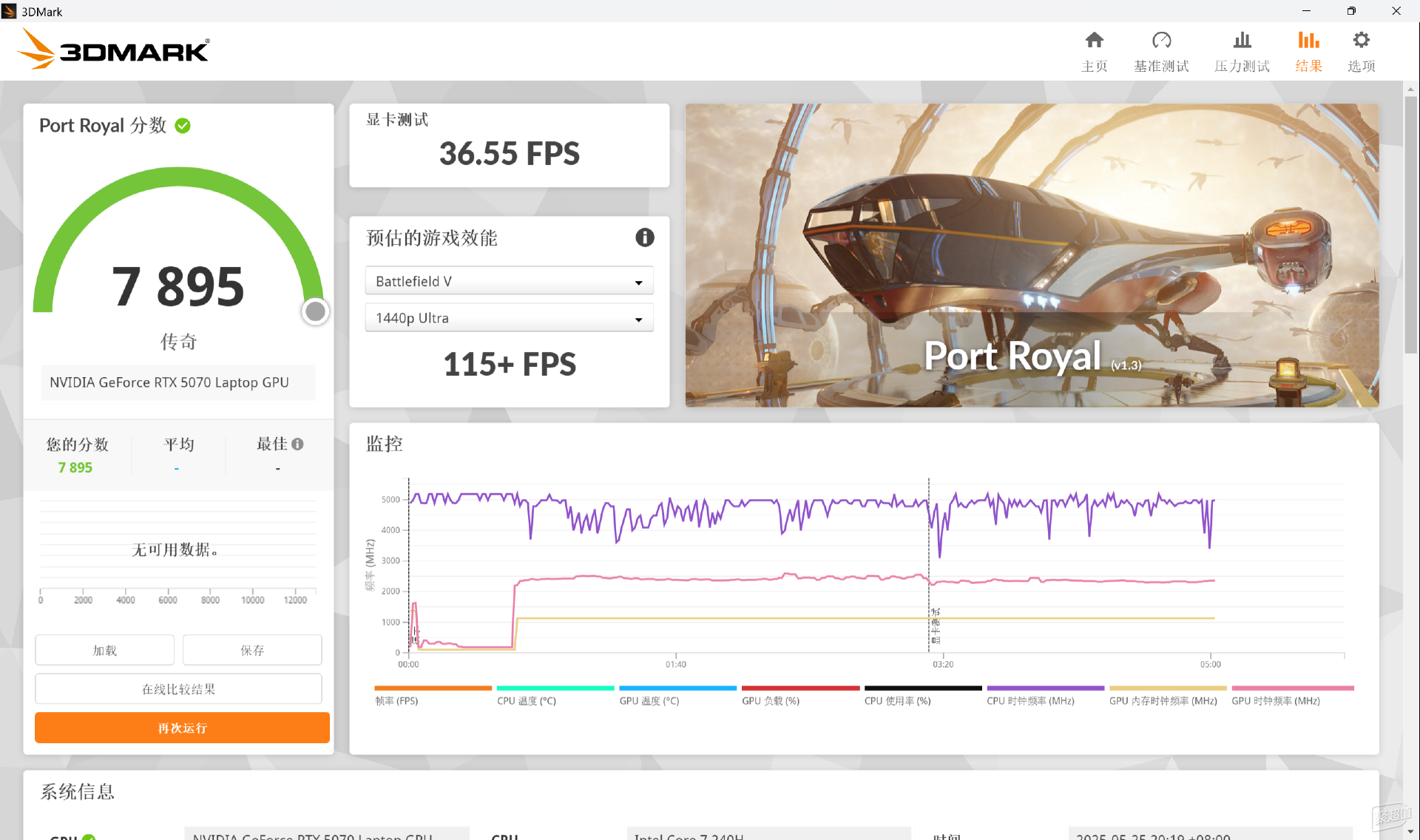Click the scrollbar down arrow
This screenshot has height=840, width=1420.
coord(1410,832)
